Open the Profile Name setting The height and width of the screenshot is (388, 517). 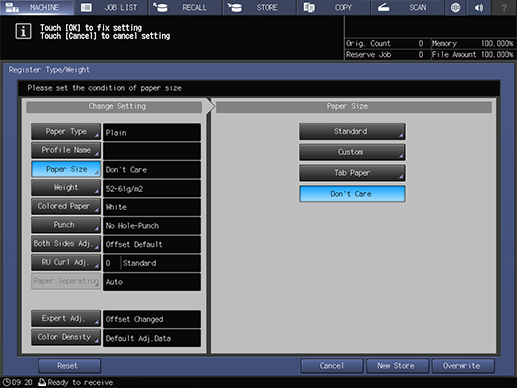click(66, 150)
